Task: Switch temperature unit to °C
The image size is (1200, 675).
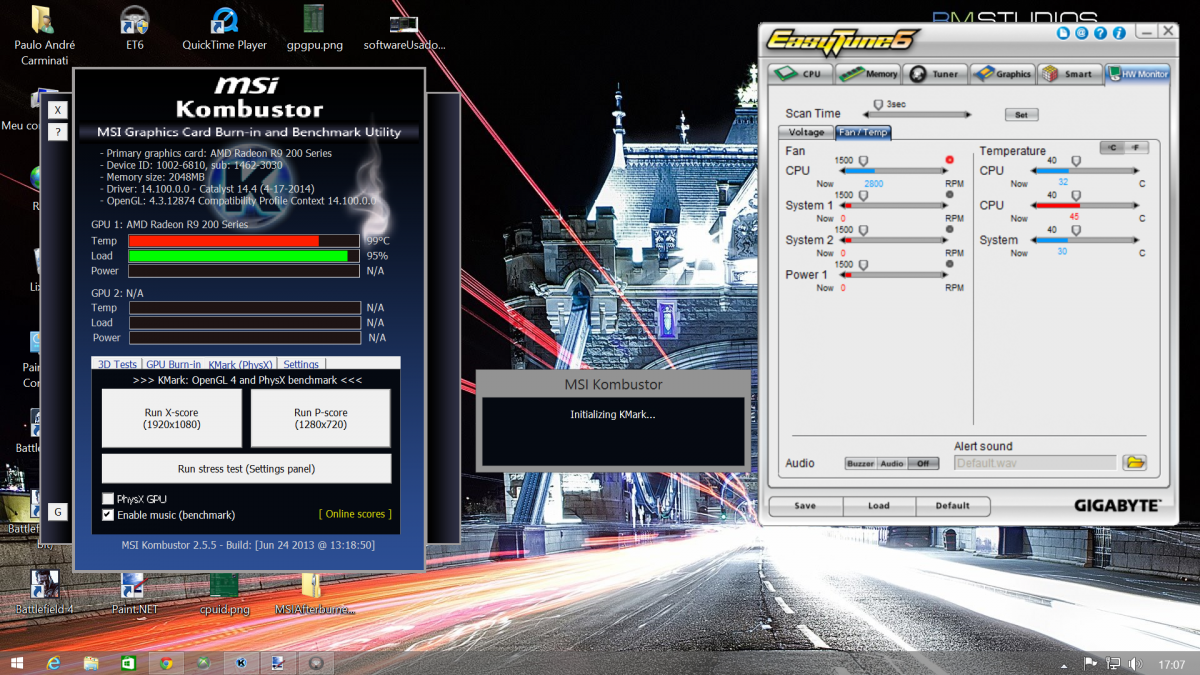Action: [1112, 148]
